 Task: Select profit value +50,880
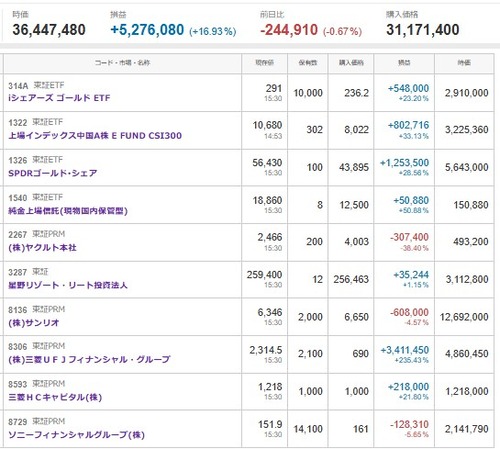[411, 200]
